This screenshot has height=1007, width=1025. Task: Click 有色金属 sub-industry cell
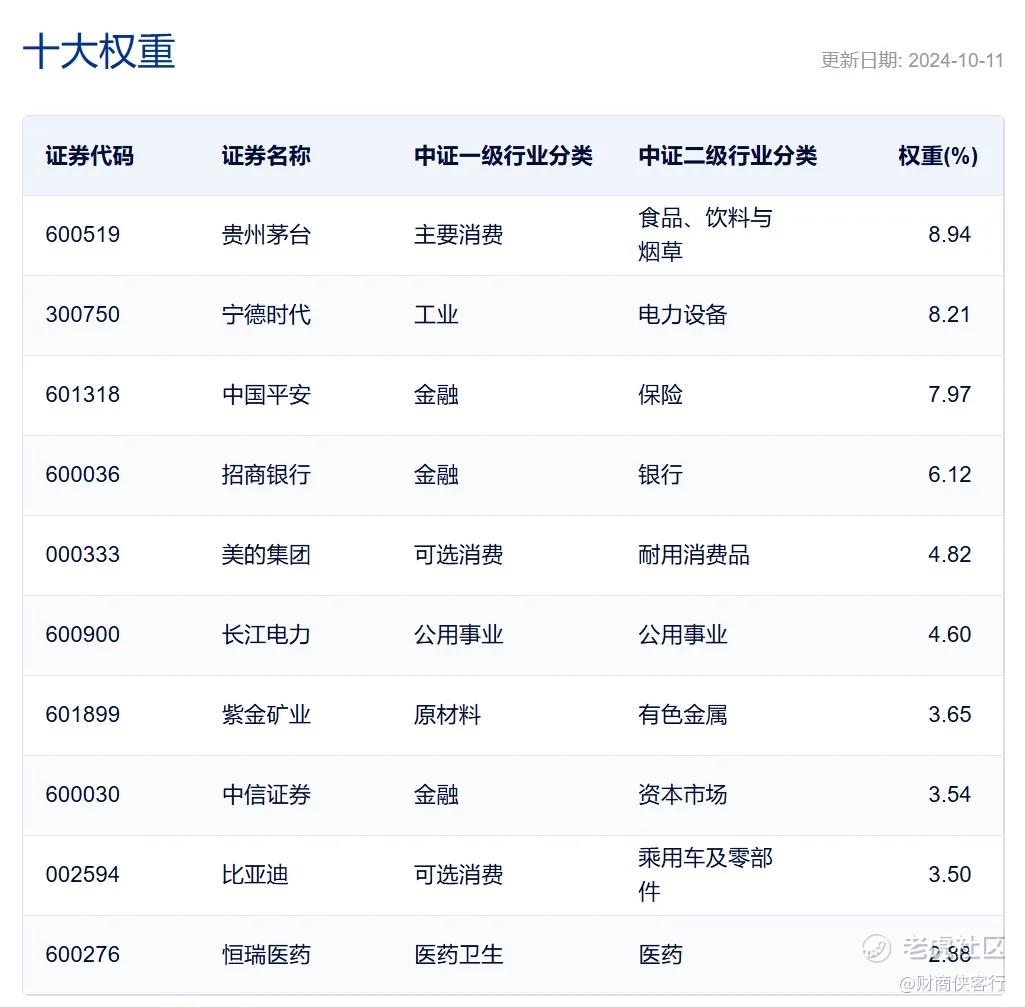tap(682, 714)
